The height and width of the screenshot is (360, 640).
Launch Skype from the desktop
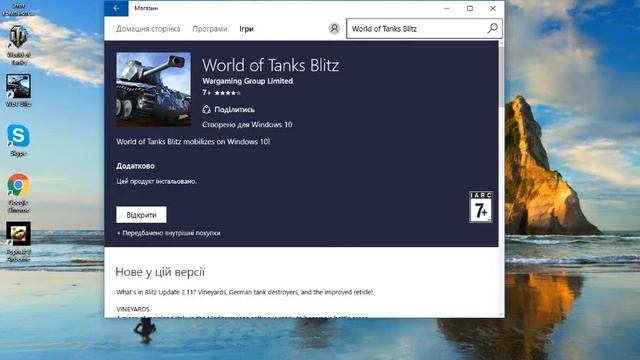tap(18, 140)
